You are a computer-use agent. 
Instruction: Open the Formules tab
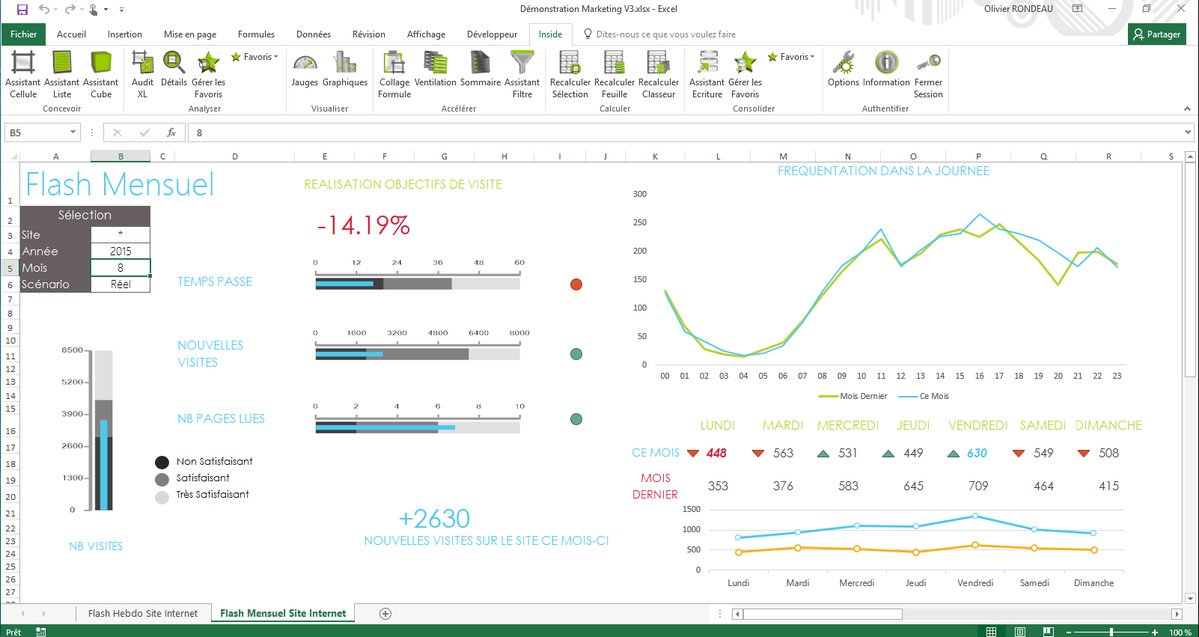point(256,34)
